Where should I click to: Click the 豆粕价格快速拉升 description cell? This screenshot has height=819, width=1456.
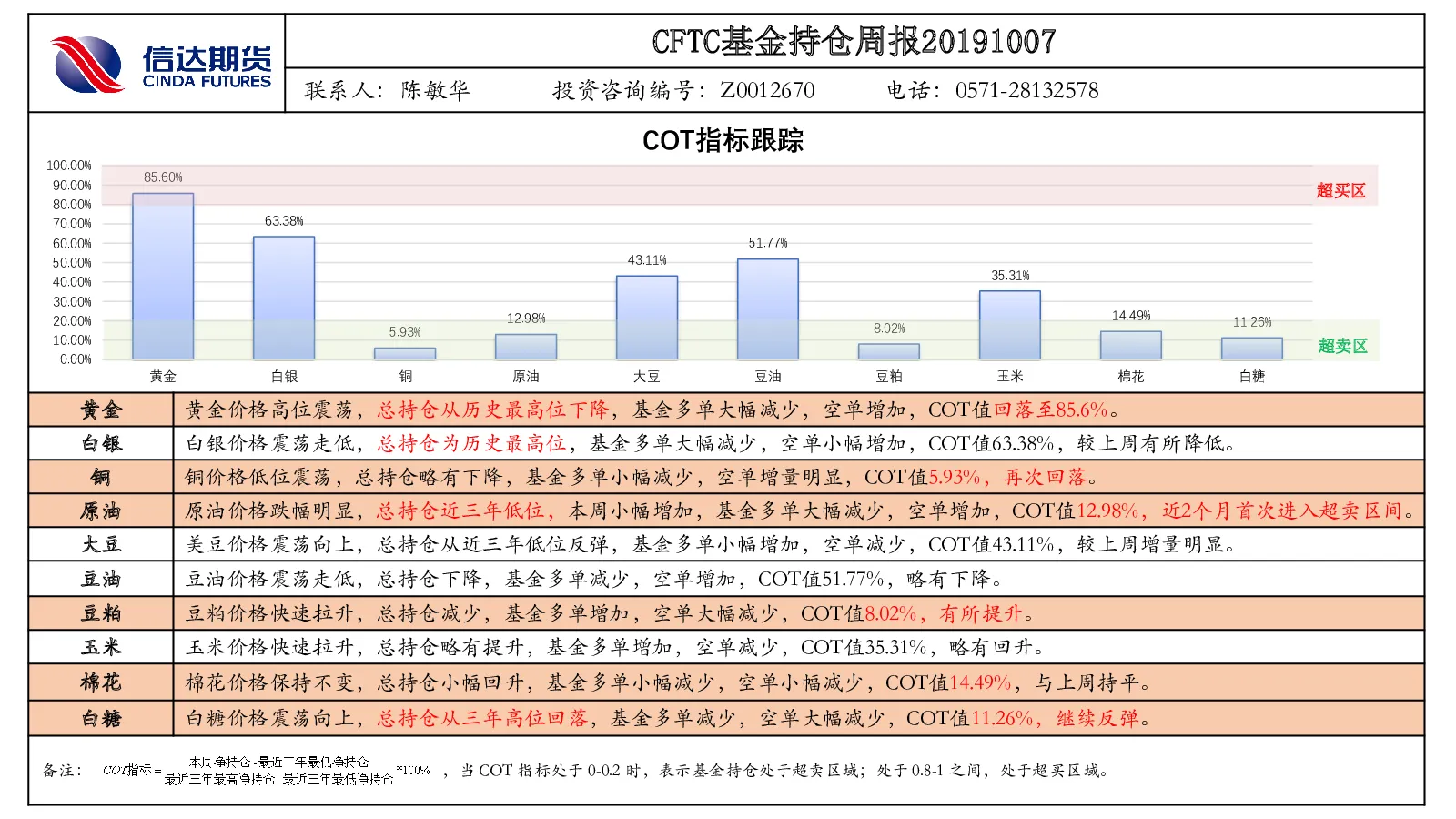pyautogui.click(x=799, y=613)
